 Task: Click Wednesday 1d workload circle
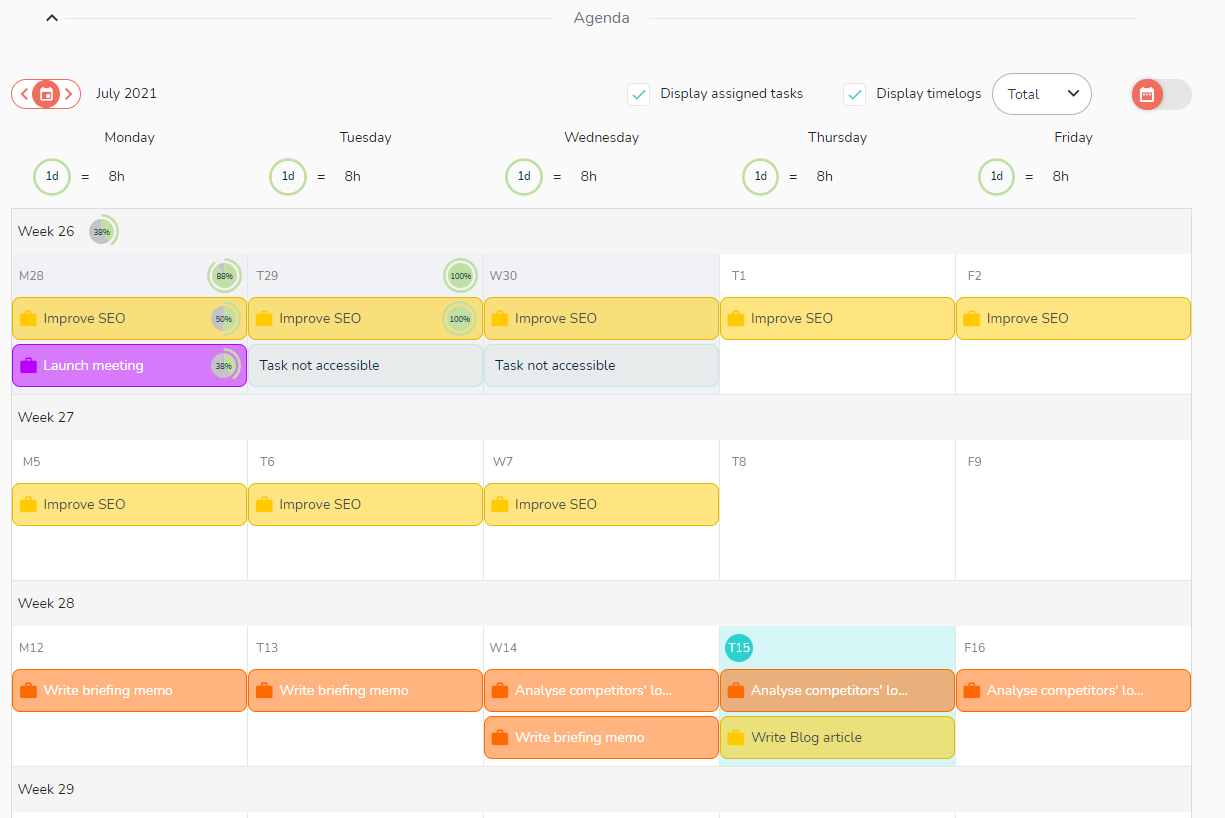pyautogui.click(x=524, y=176)
